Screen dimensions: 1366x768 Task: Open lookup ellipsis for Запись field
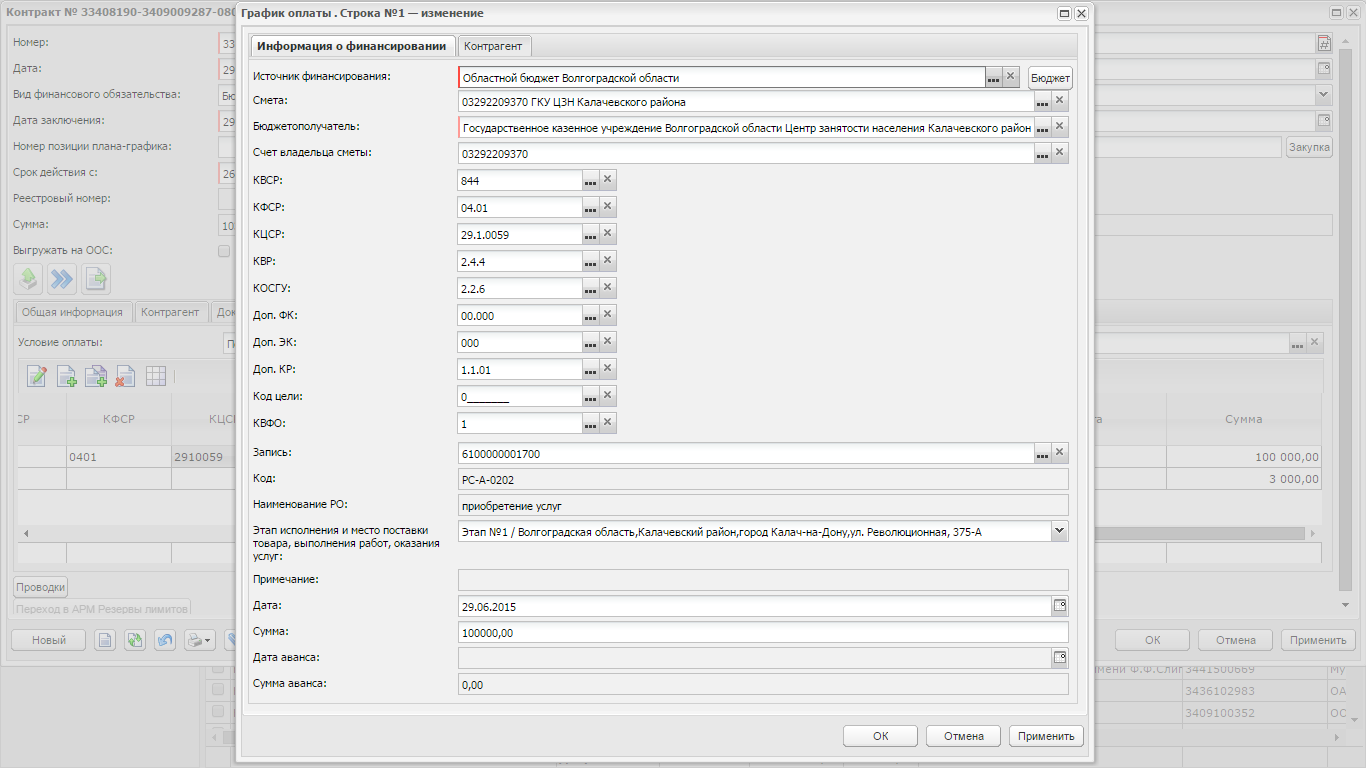coord(1043,453)
